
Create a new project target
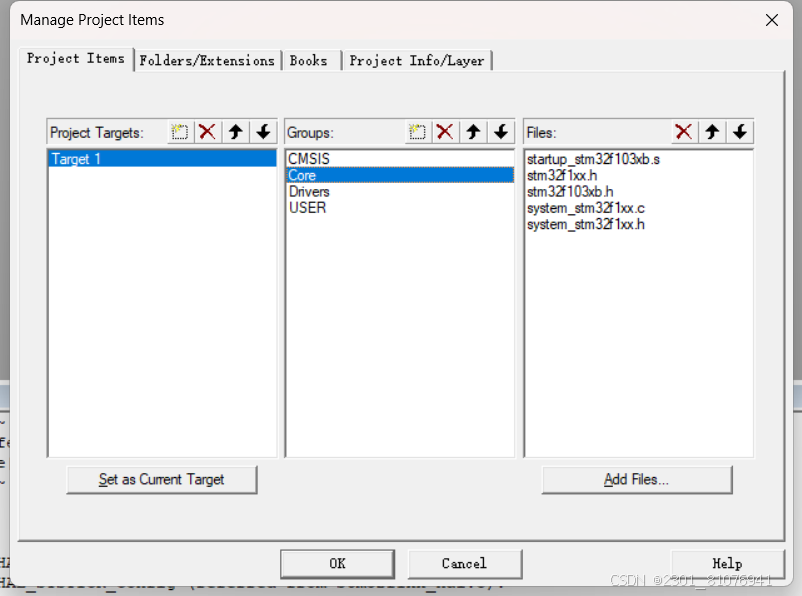point(180,132)
